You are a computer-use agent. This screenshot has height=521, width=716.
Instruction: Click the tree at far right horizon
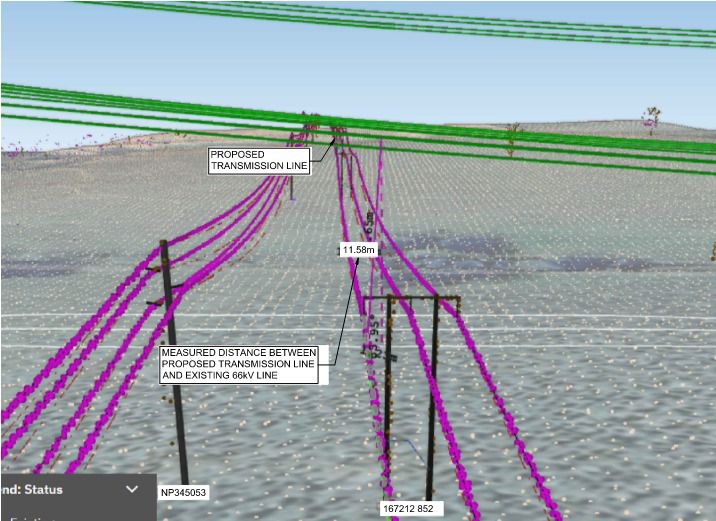653,119
